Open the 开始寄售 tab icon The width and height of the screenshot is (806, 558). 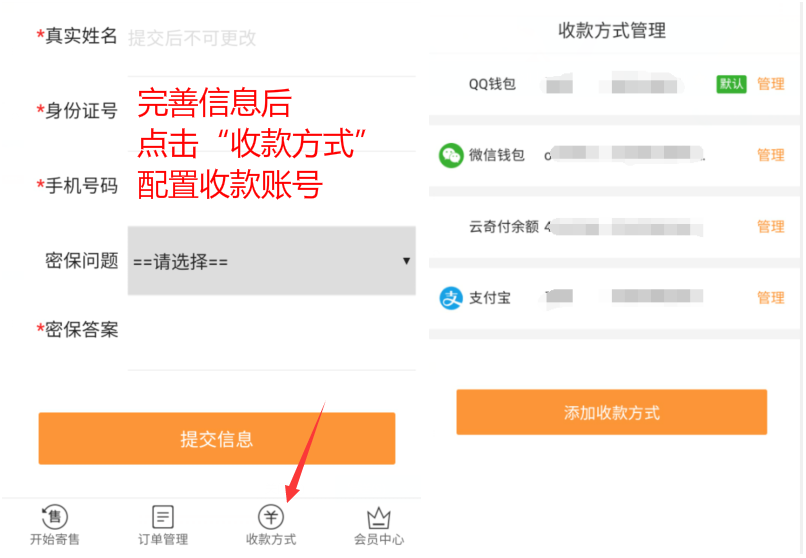54,516
